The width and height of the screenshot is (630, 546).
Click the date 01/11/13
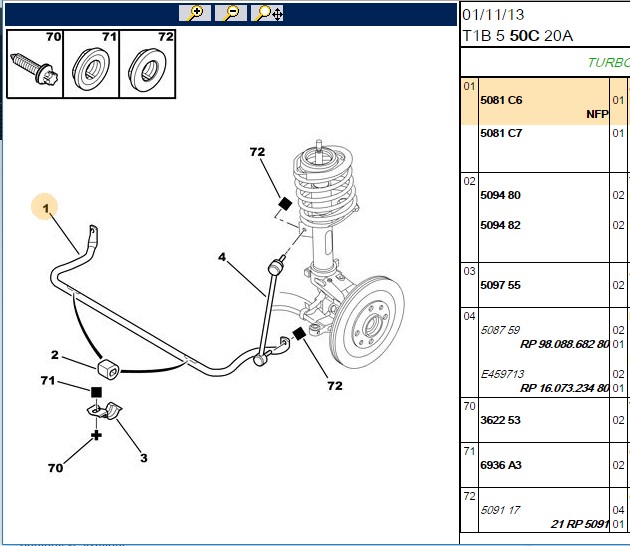493,15
